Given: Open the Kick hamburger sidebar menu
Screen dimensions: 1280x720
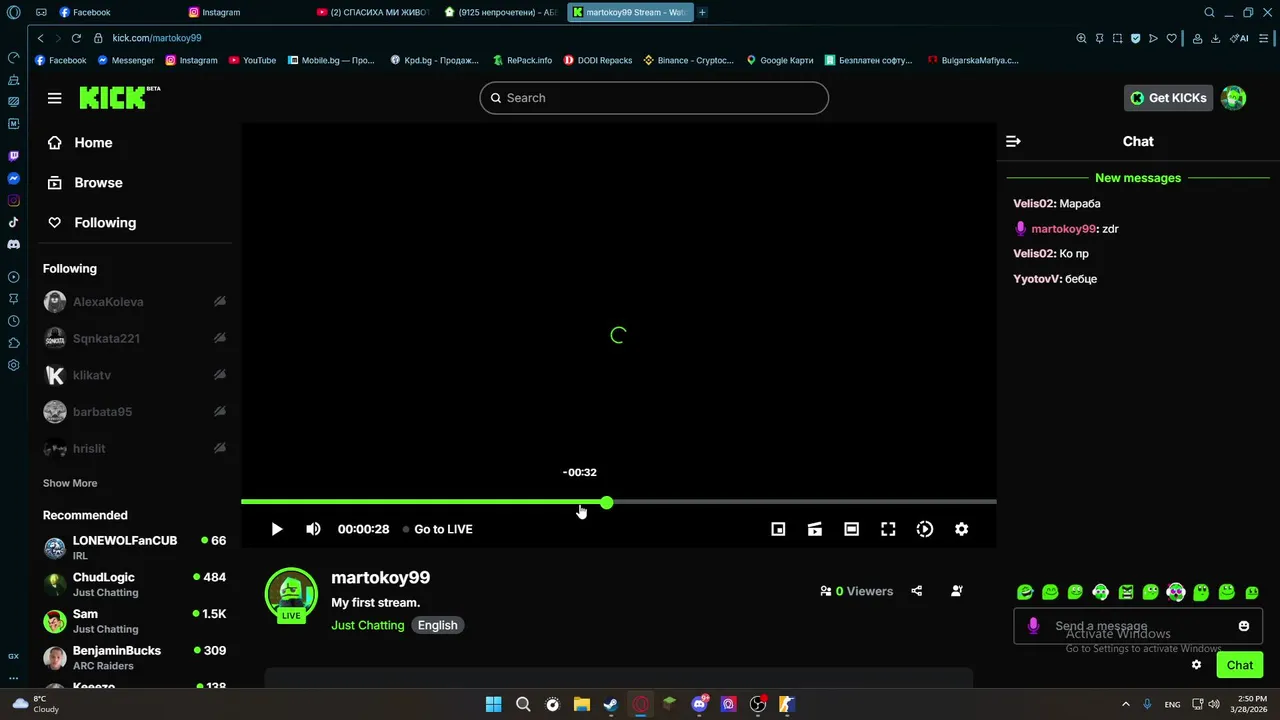Looking at the screenshot, I should click(x=55, y=98).
